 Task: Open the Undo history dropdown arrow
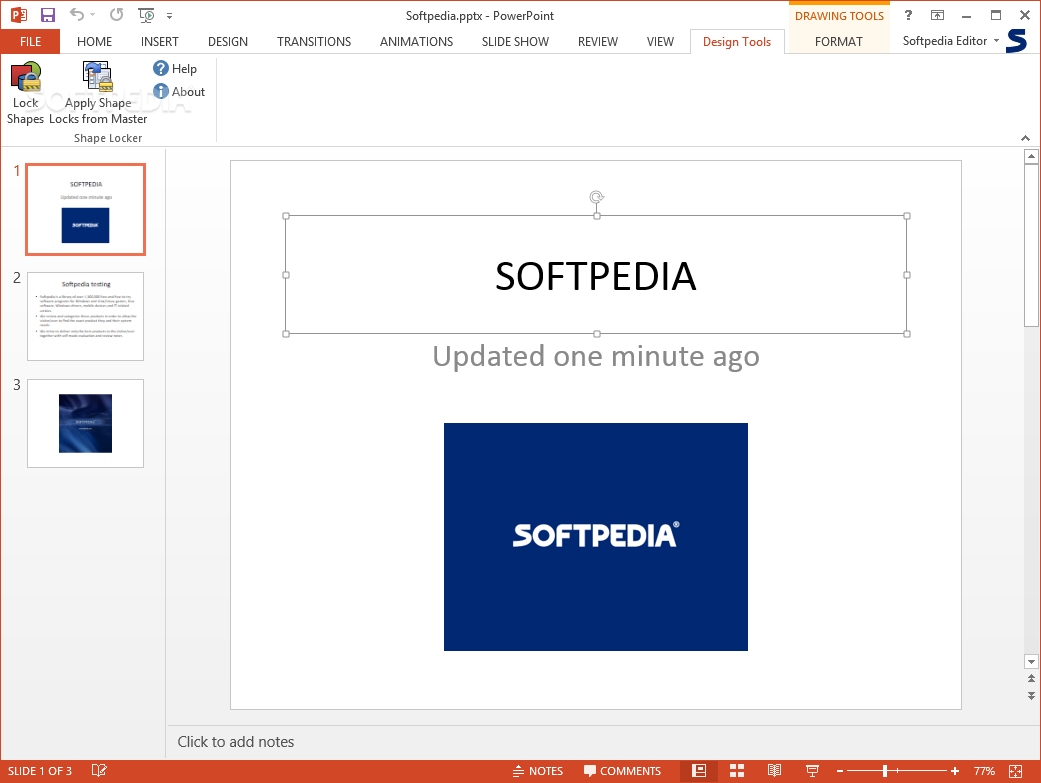point(92,15)
